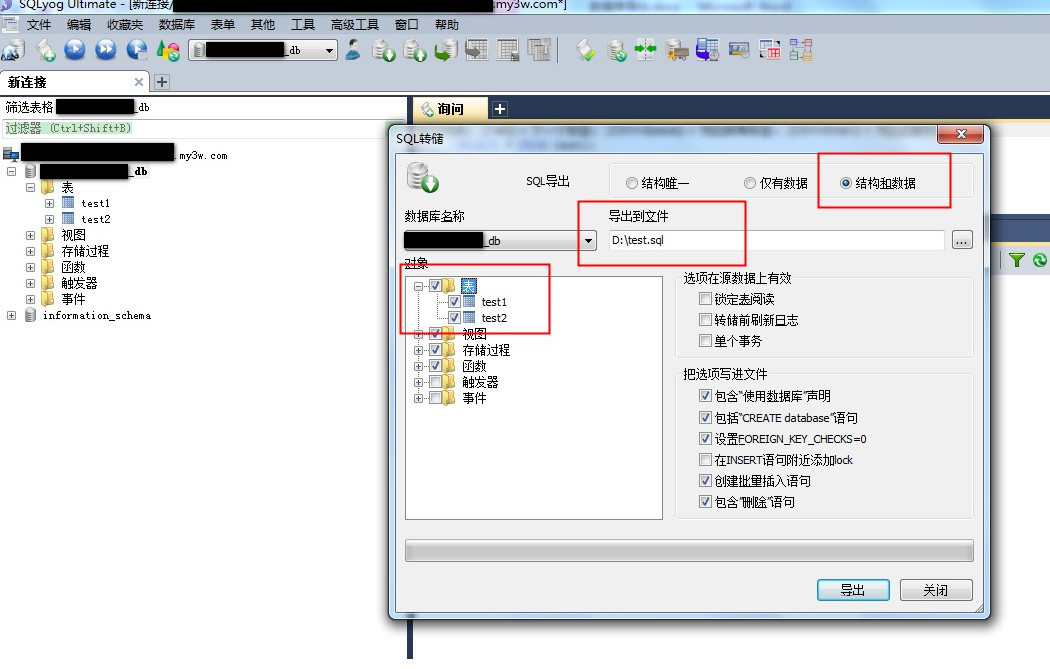This screenshot has width=1050, height=669.
Task: Click the D:\test.sql export file field
Action: click(776, 240)
